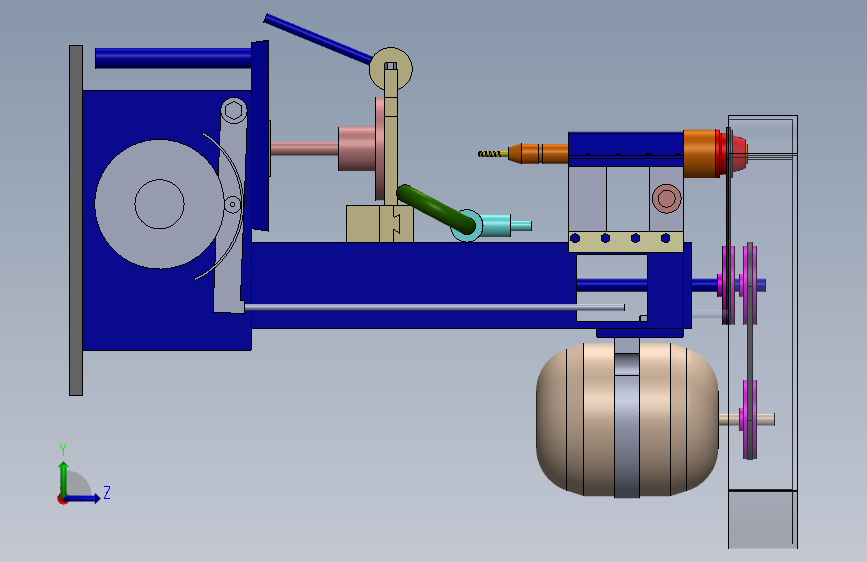Click the blue Z axis arrow of triad
The image size is (867, 562).
83,498
